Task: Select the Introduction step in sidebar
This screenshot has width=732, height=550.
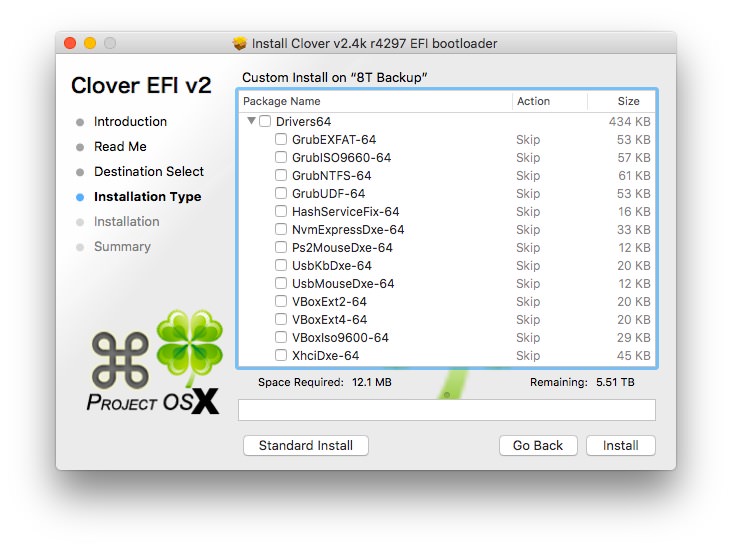Action: 130,121
